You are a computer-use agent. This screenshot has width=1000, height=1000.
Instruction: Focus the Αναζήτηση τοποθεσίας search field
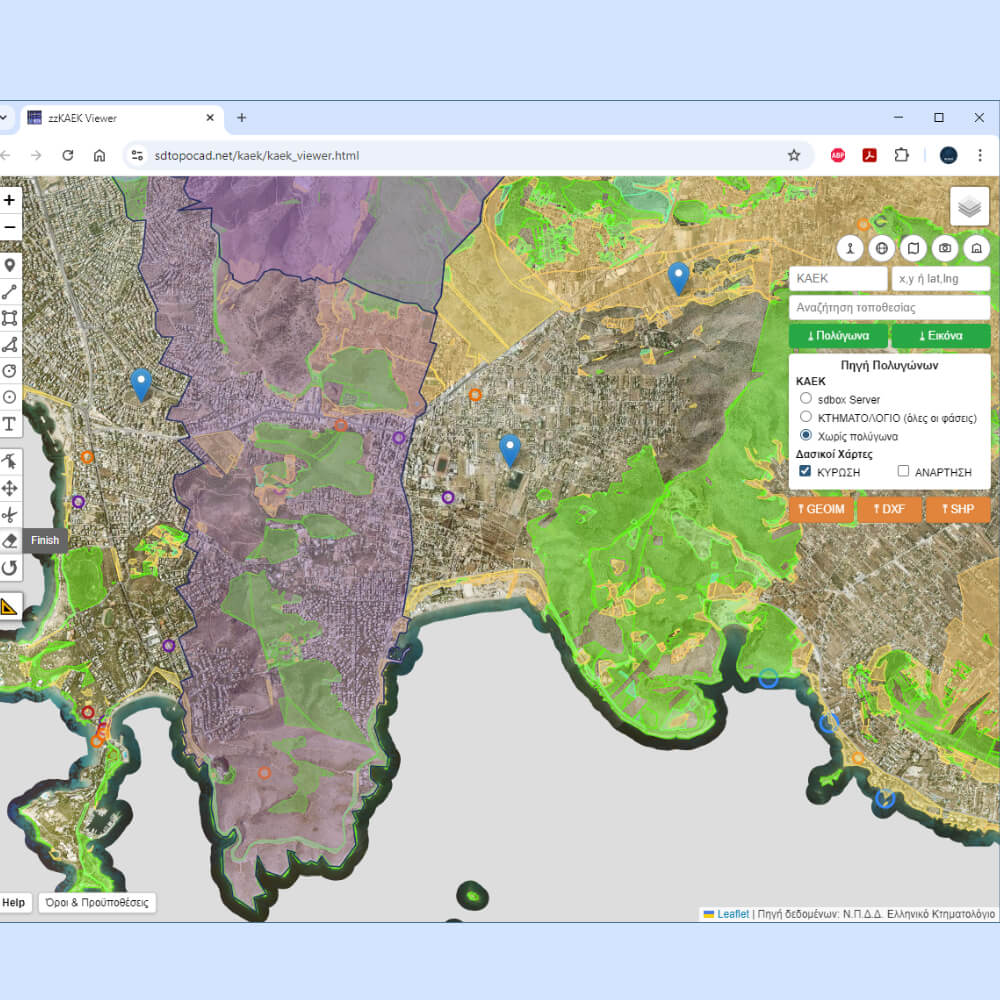(x=889, y=307)
